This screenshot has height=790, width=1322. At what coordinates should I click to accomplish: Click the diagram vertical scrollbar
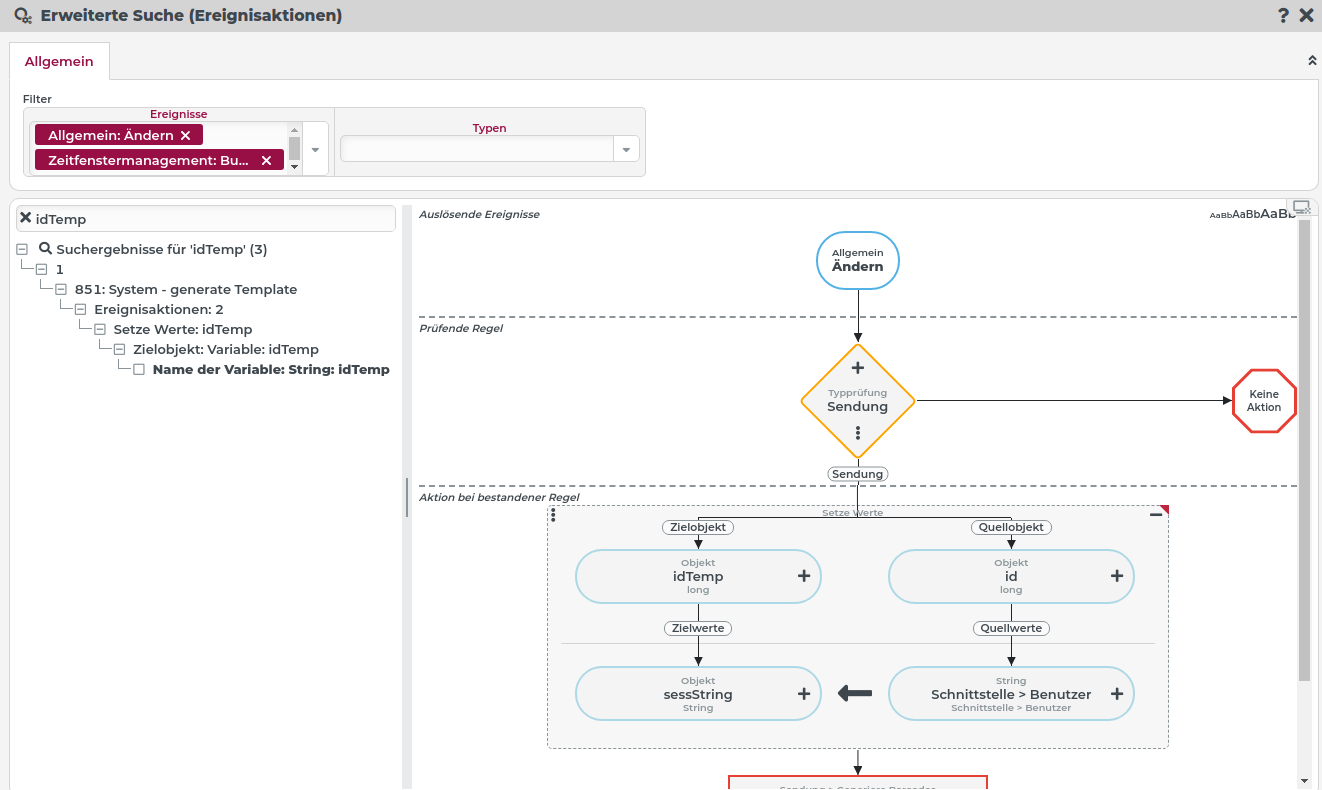[1304, 450]
